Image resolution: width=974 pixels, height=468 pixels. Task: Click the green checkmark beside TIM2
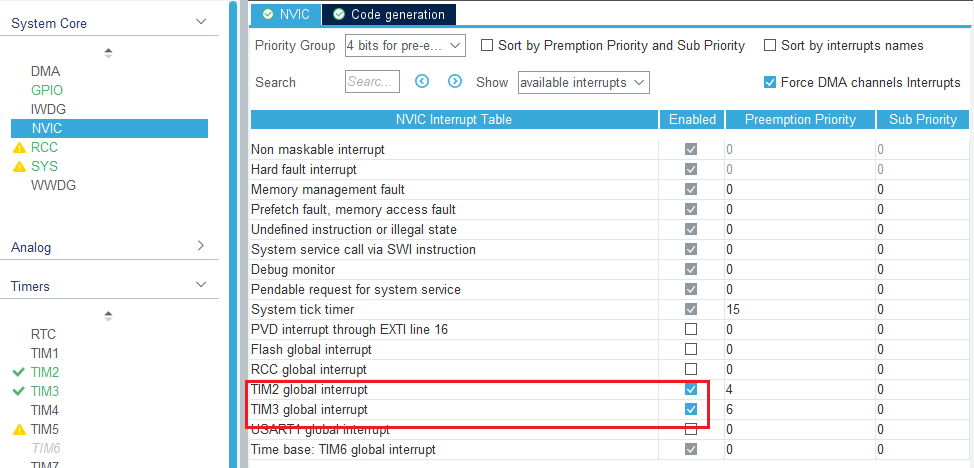tap(19, 372)
